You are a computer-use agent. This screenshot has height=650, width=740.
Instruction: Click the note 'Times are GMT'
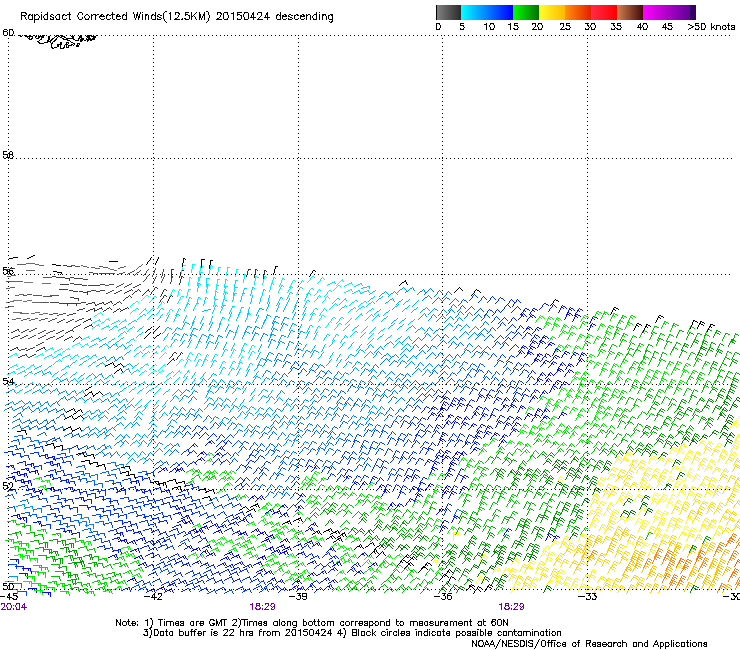(x=193, y=623)
